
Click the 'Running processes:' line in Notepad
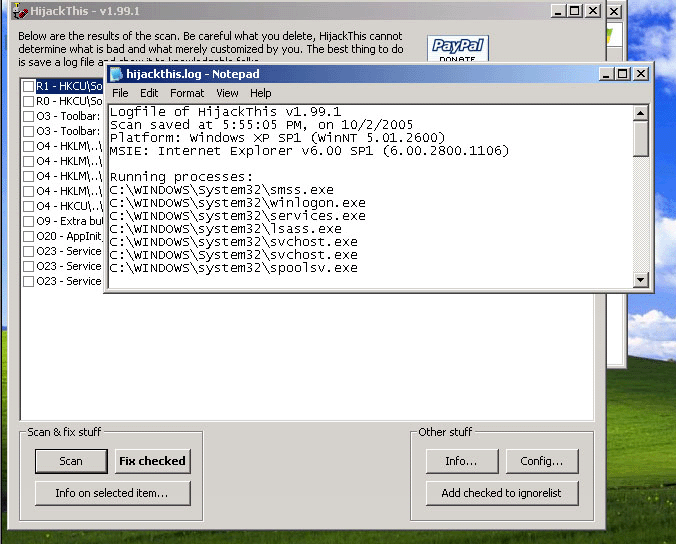(x=181, y=177)
